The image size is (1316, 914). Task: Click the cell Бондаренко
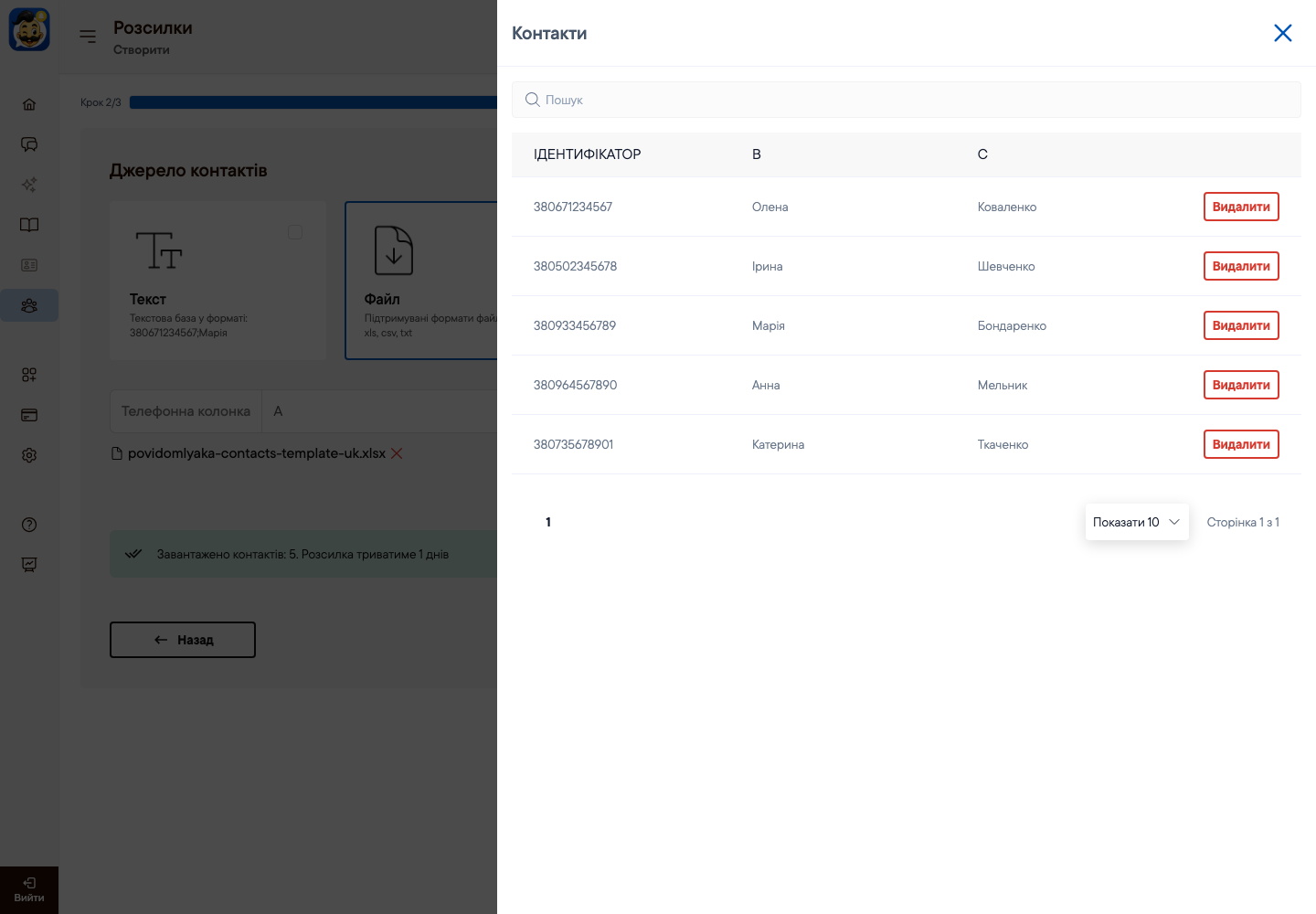click(x=1012, y=325)
